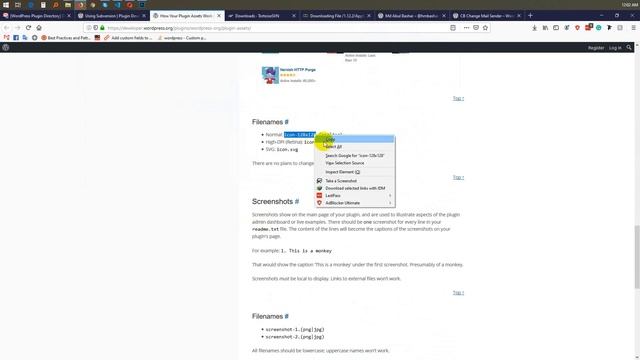
Task: Open page actions three-dot menu
Action: coord(466,28)
